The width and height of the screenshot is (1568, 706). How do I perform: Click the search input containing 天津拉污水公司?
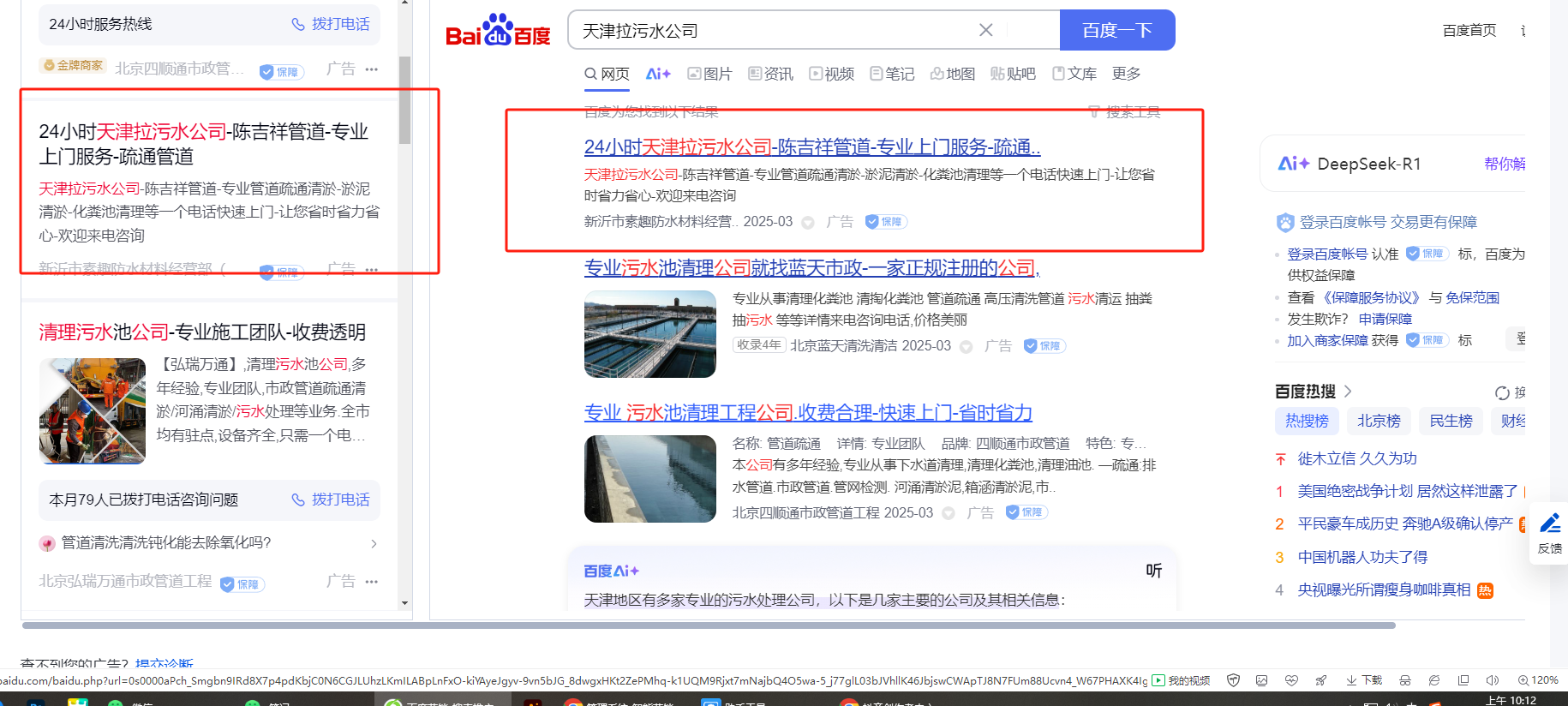pyautogui.click(x=771, y=31)
